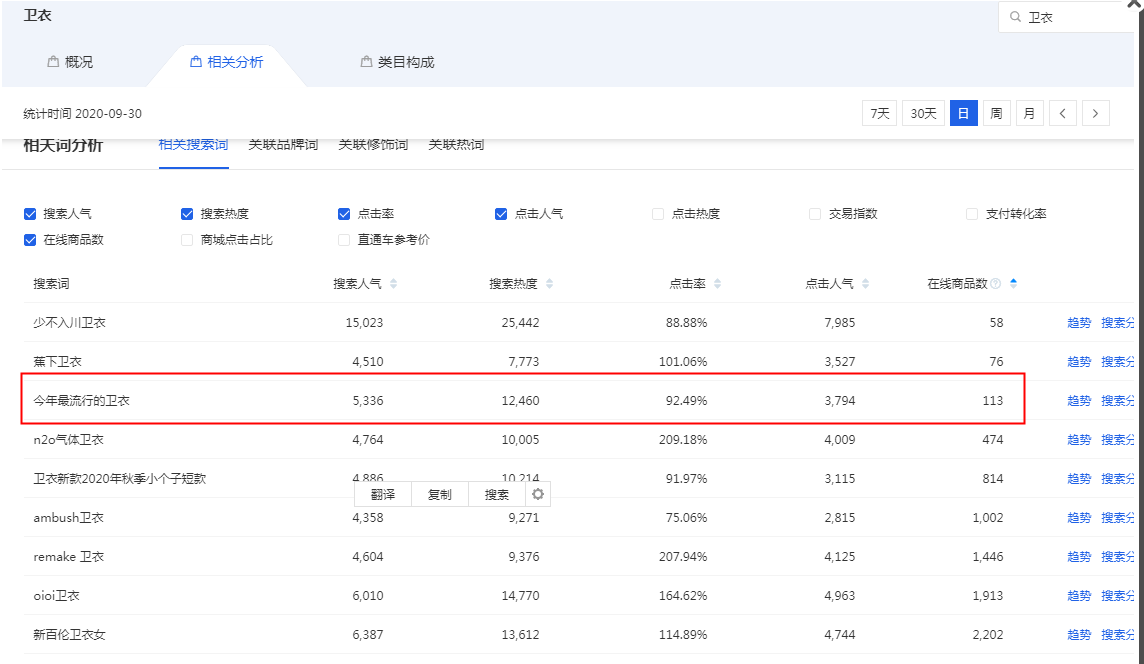Uncheck the 在线商品数 checkbox
The width and height of the screenshot is (1144, 664).
pyautogui.click(x=30, y=240)
